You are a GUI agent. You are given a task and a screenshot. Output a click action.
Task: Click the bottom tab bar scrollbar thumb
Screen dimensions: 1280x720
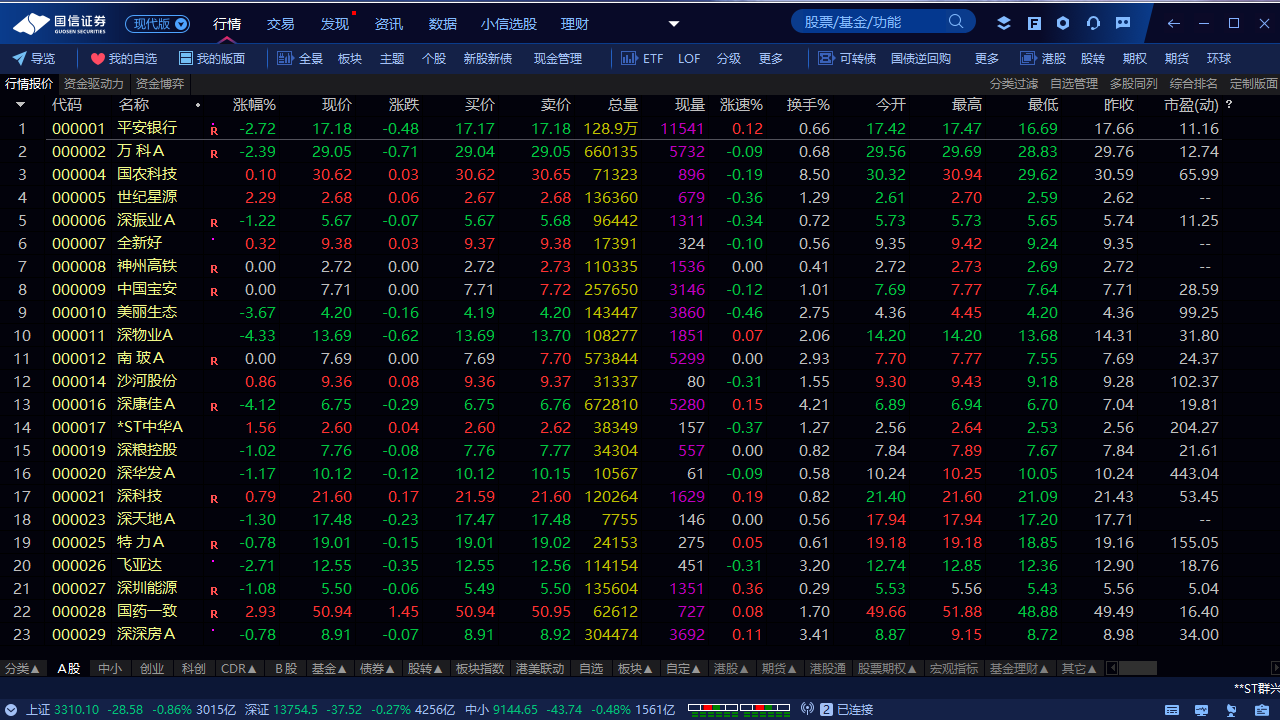pyautogui.click(x=1137, y=668)
